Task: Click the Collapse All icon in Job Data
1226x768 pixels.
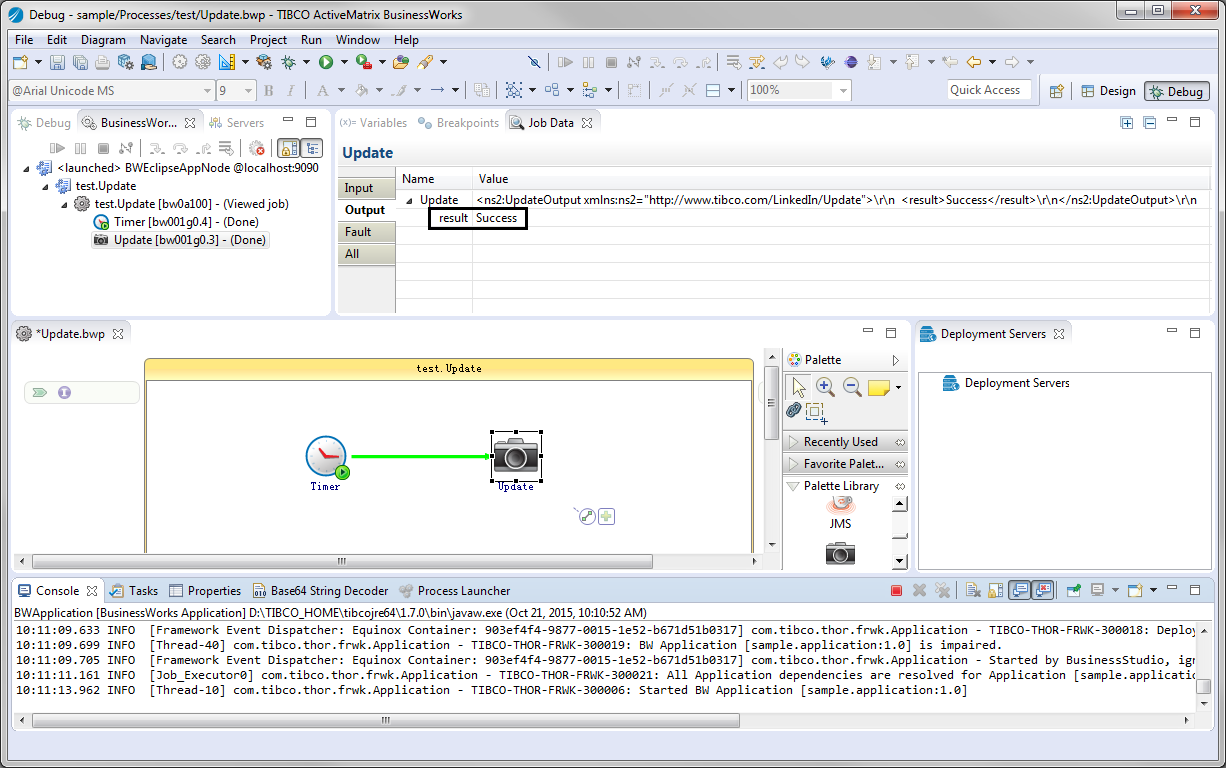Action: point(1150,123)
